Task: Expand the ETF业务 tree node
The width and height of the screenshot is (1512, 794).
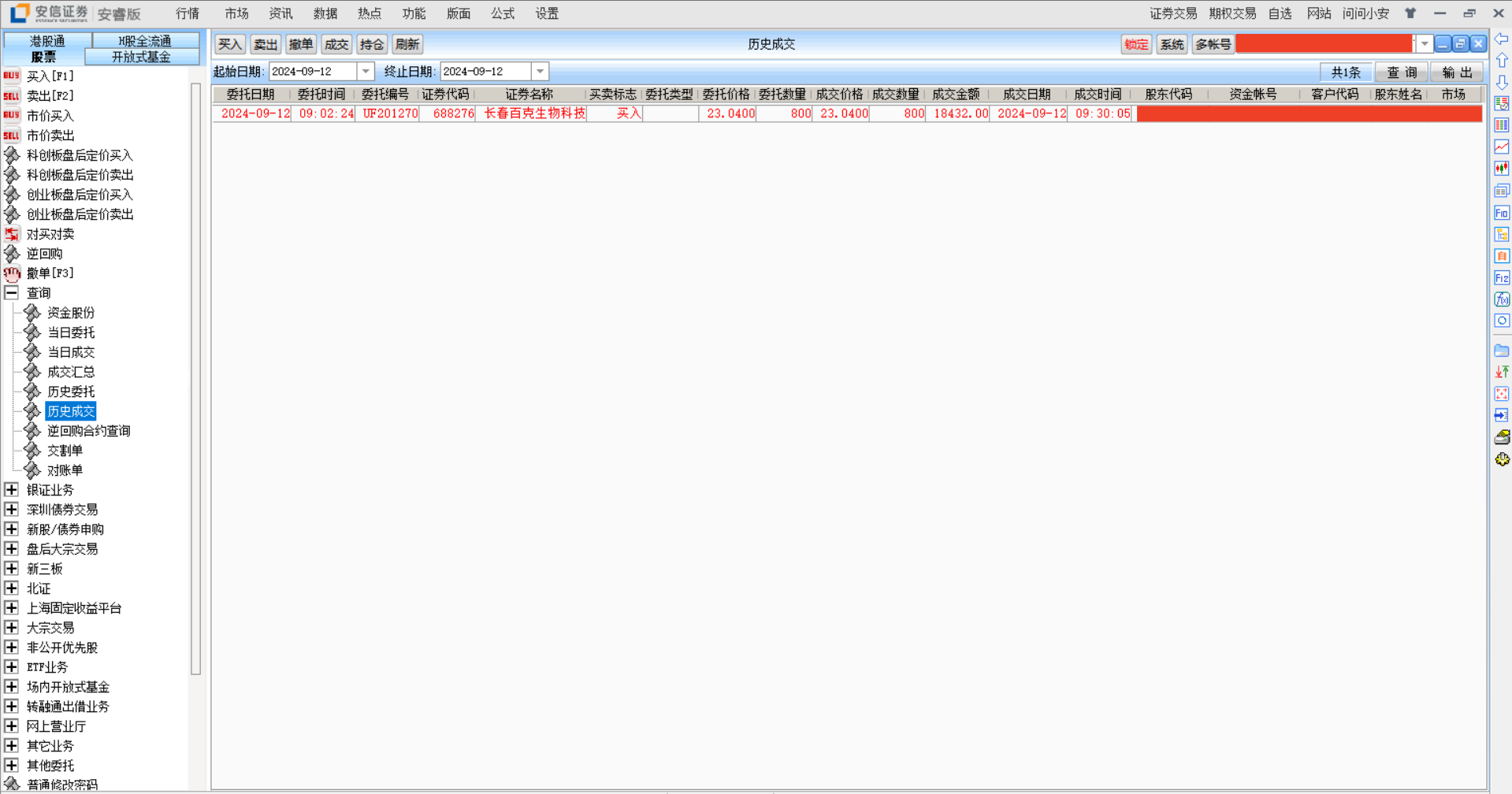Action: (11, 667)
